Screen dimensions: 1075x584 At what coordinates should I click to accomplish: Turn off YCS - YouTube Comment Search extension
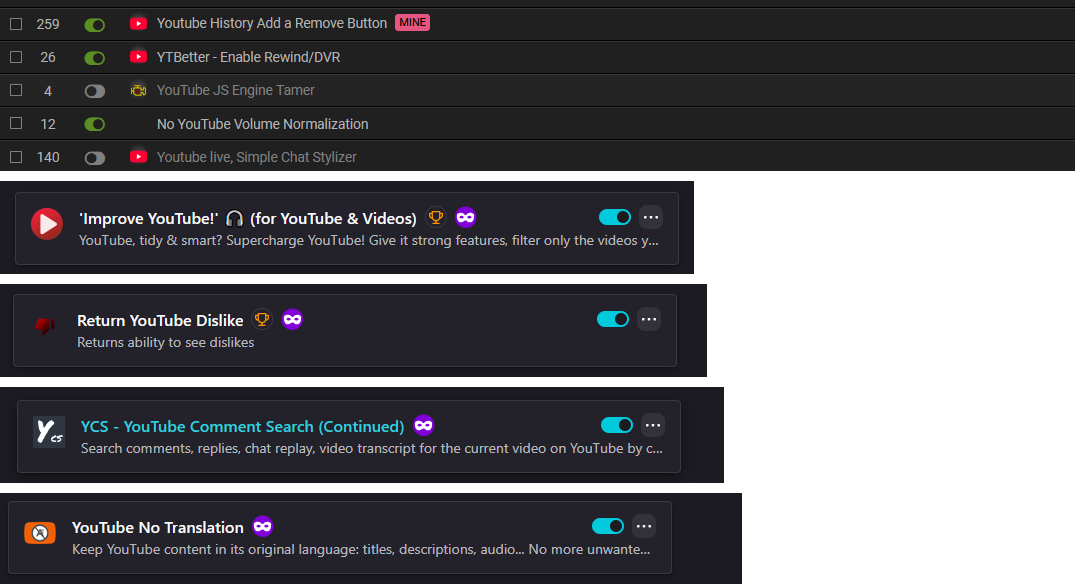click(x=617, y=425)
